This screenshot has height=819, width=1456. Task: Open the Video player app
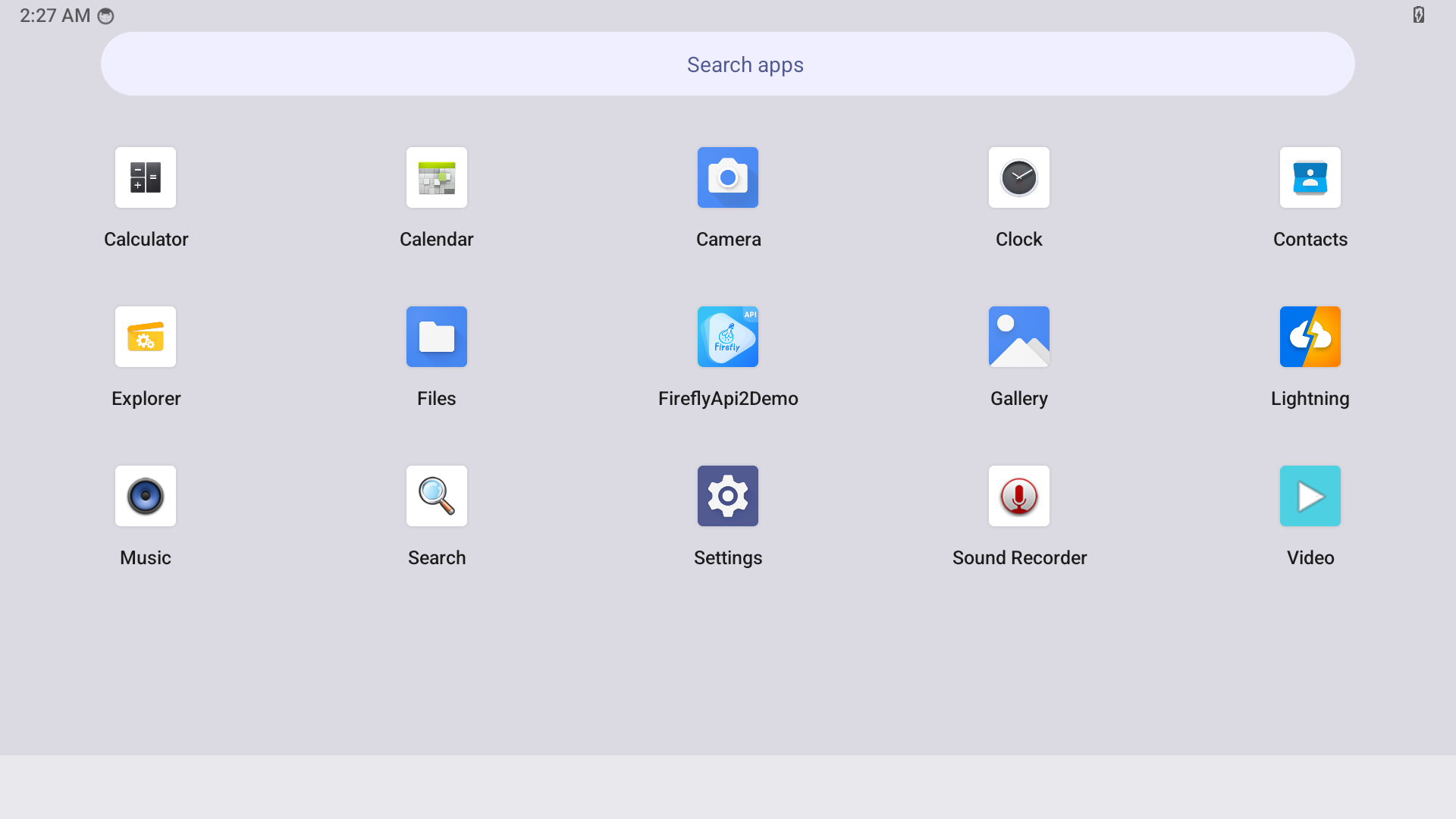point(1310,496)
